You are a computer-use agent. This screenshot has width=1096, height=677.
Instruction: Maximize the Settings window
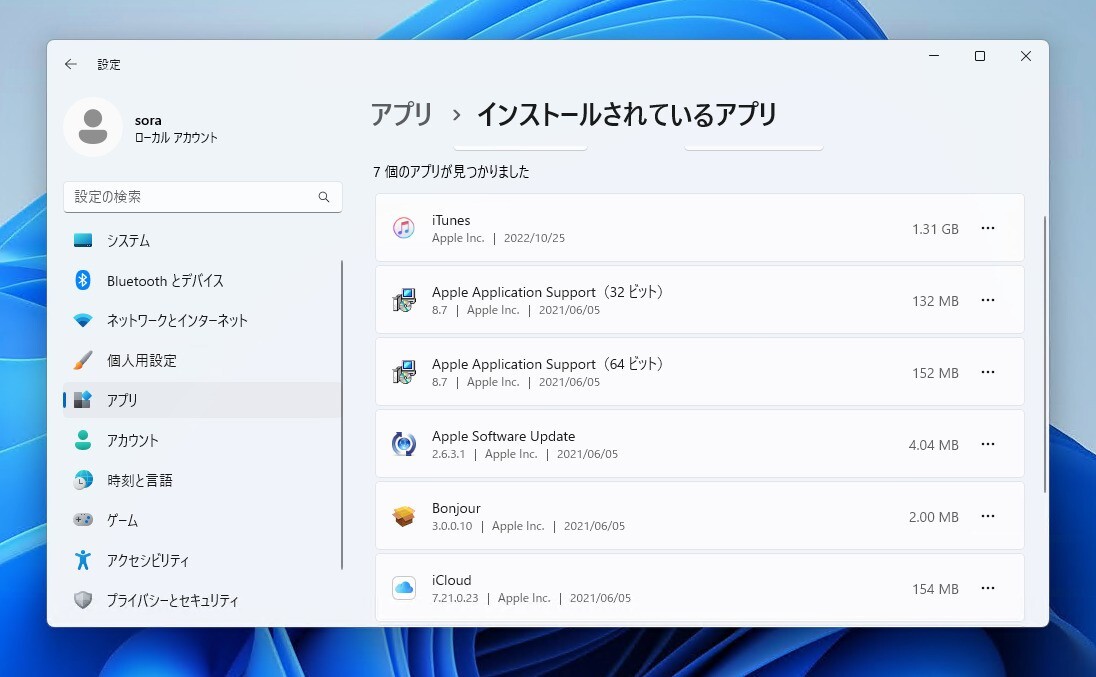980,56
